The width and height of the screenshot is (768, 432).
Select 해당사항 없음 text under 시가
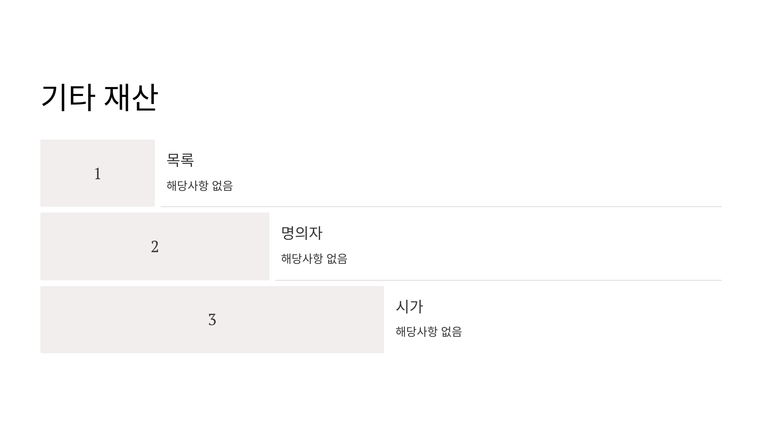coord(428,332)
